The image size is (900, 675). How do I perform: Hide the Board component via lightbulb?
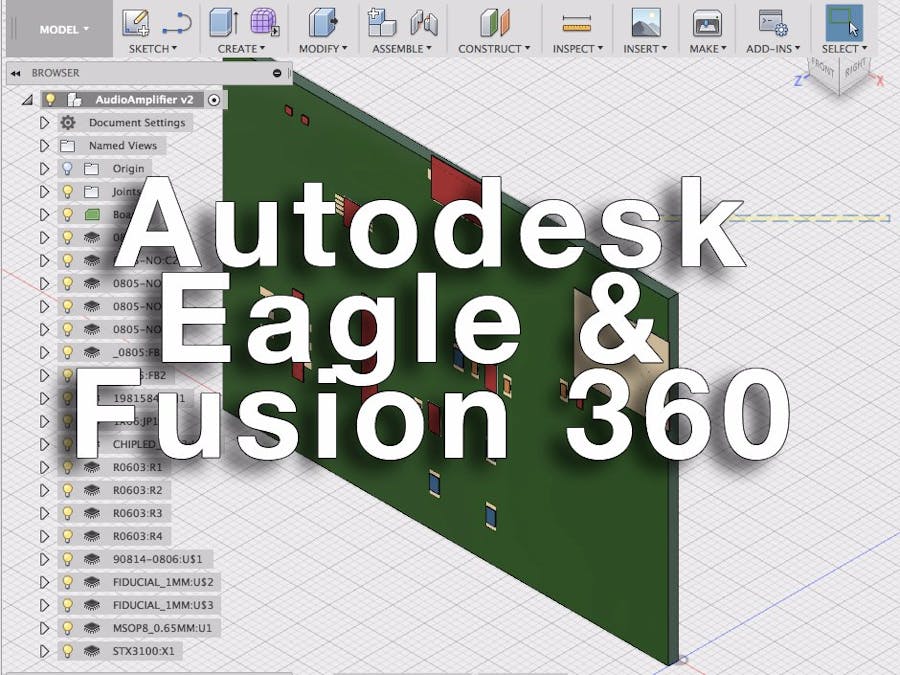pos(67,214)
